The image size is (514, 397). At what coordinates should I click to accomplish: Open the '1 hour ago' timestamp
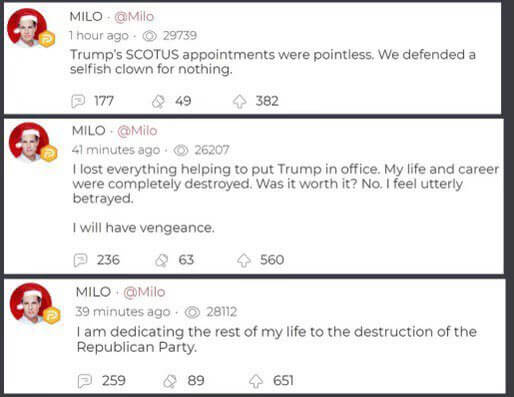pos(99,36)
